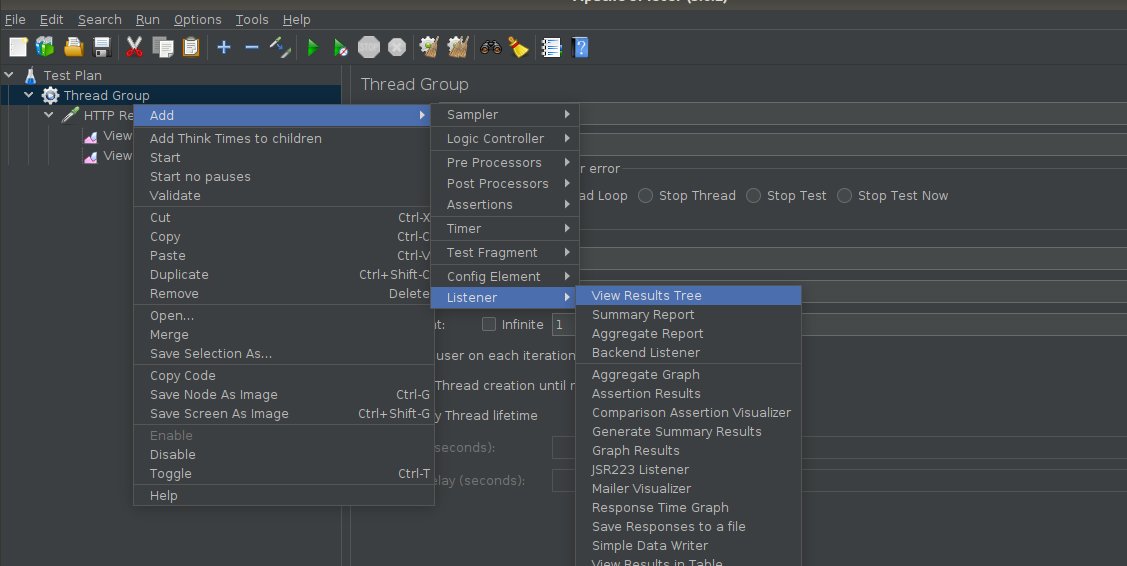1127x566 pixels.
Task: Open the Config Element submenu
Action: 505,276
